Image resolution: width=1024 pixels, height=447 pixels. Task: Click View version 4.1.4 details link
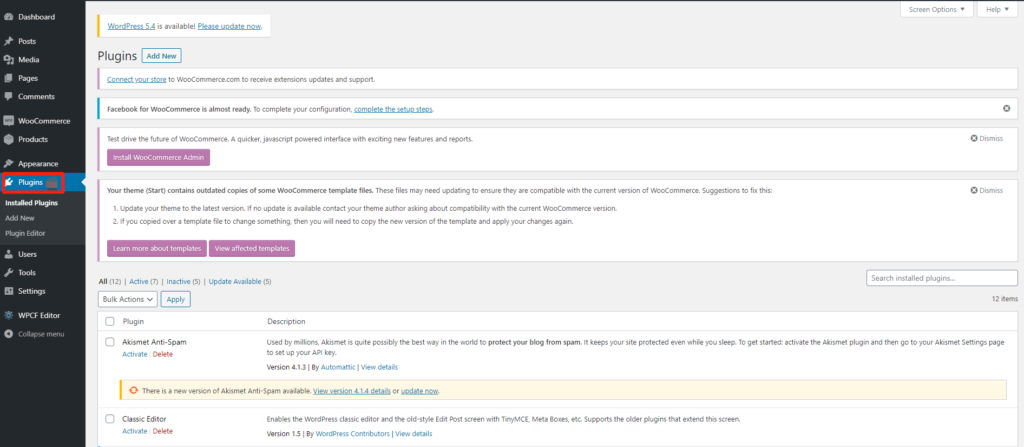(x=352, y=391)
